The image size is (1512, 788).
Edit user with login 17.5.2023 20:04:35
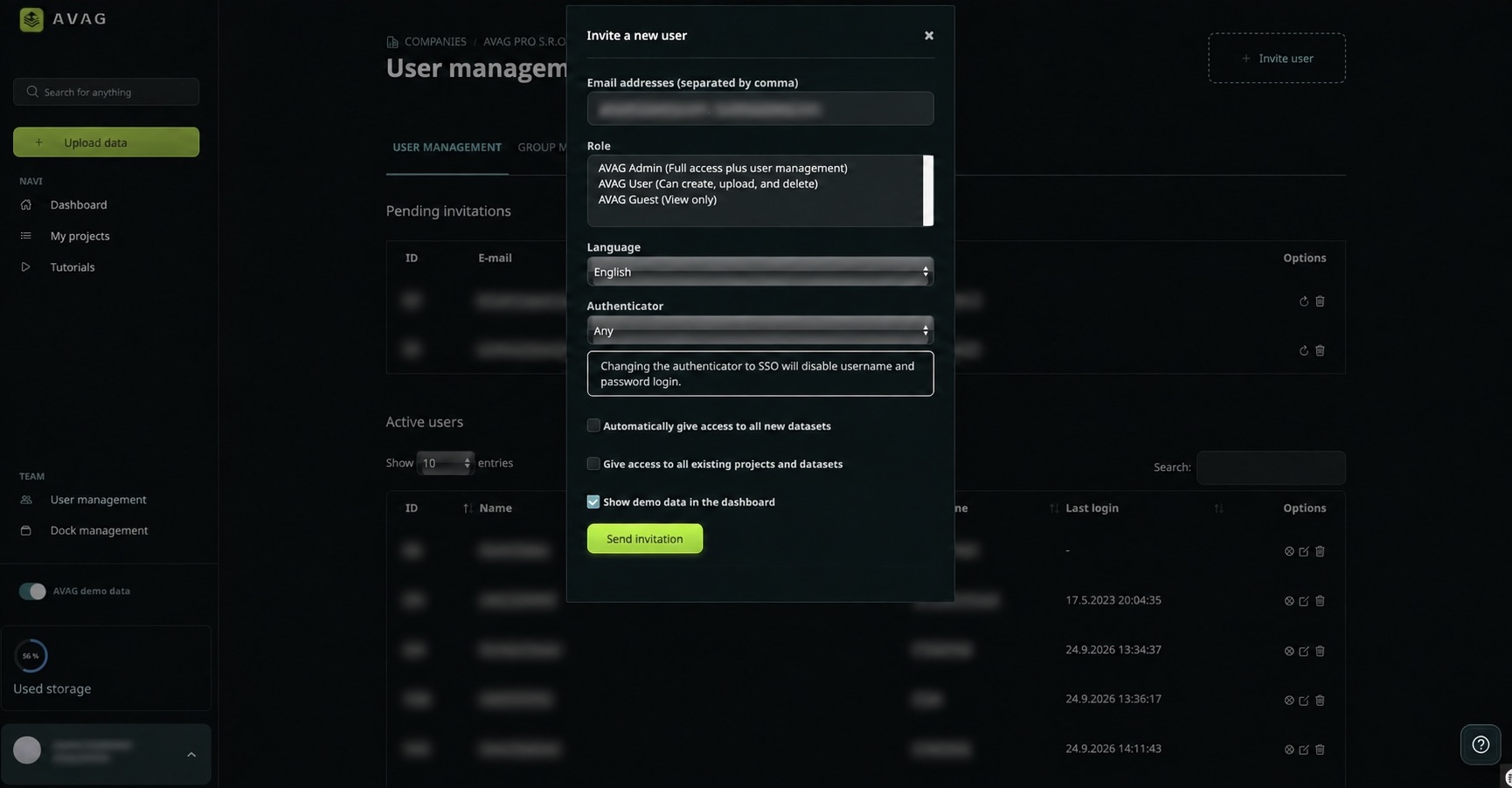pyautogui.click(x=1303, y=601)
